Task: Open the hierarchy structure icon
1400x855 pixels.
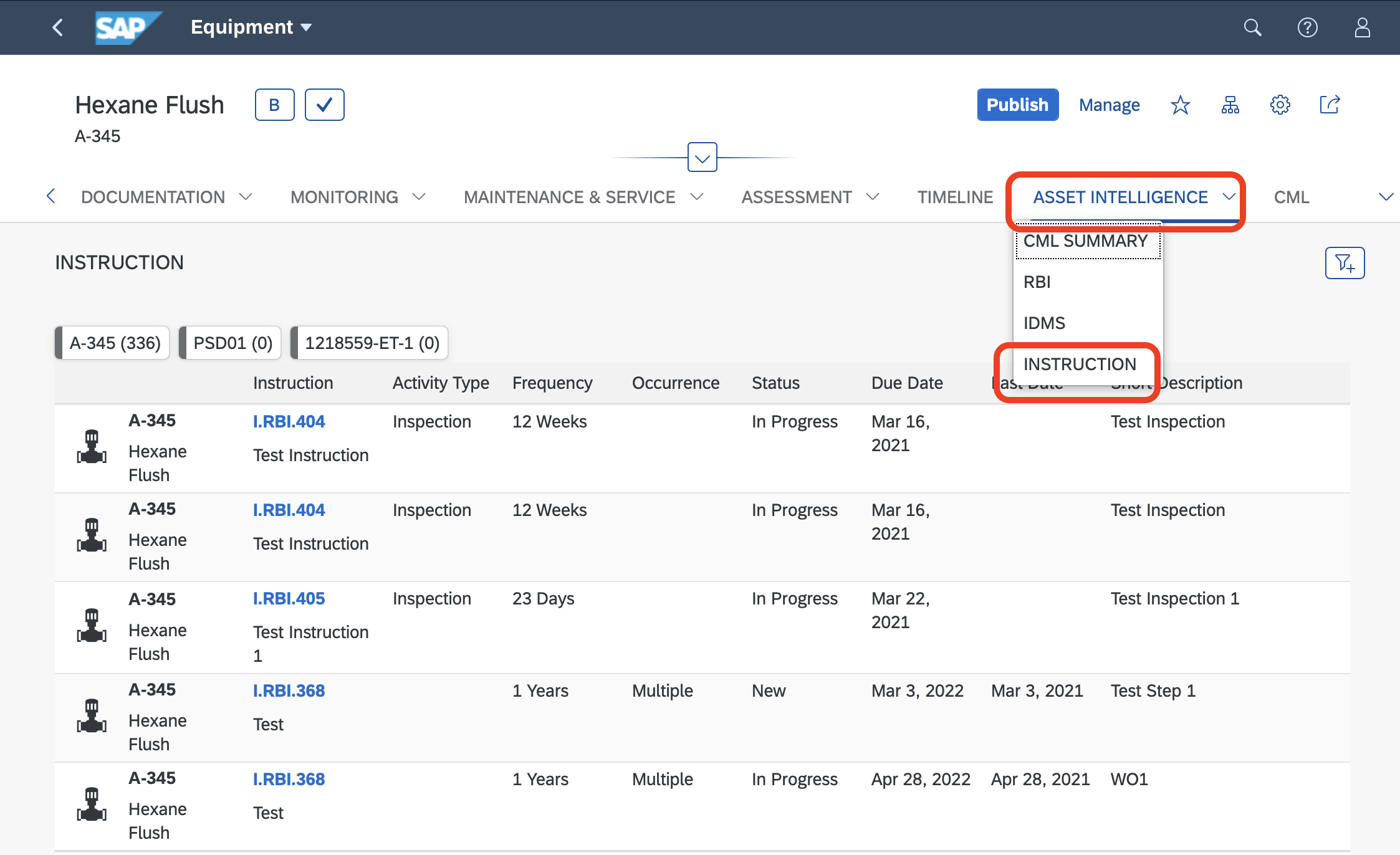Action: point(1230,105)
